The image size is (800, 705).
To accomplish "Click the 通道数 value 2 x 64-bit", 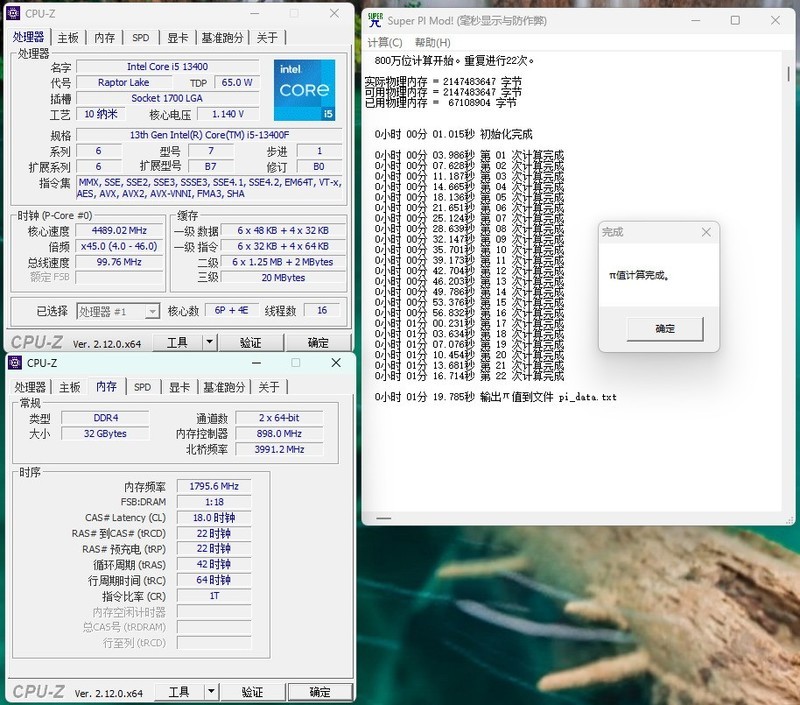I will point(279,418).
